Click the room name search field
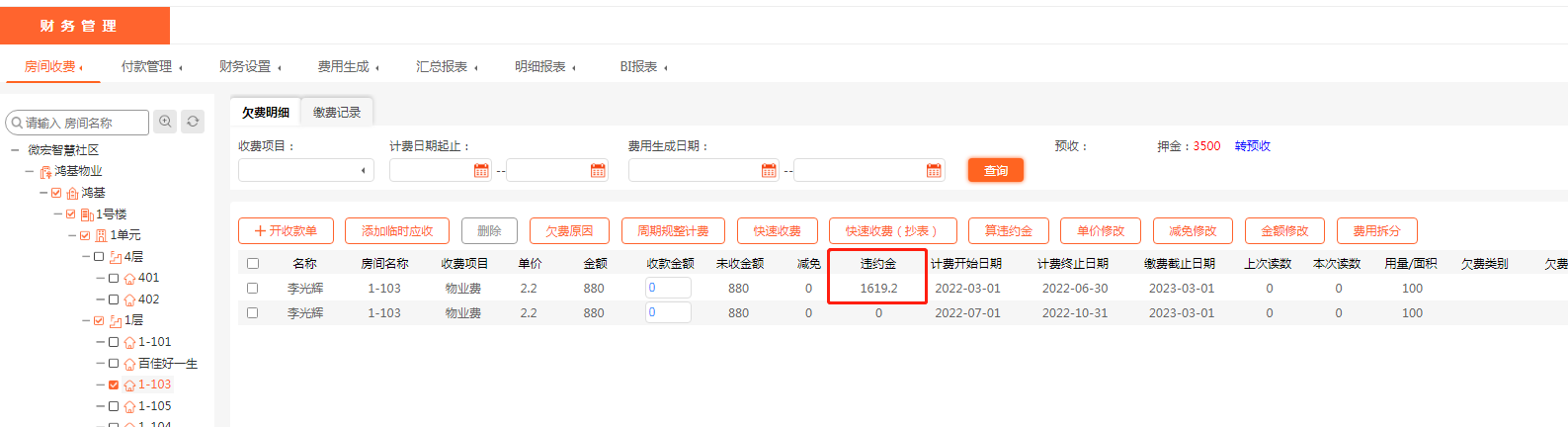This screenshot has width=1568, height=427. coord(83,123)
